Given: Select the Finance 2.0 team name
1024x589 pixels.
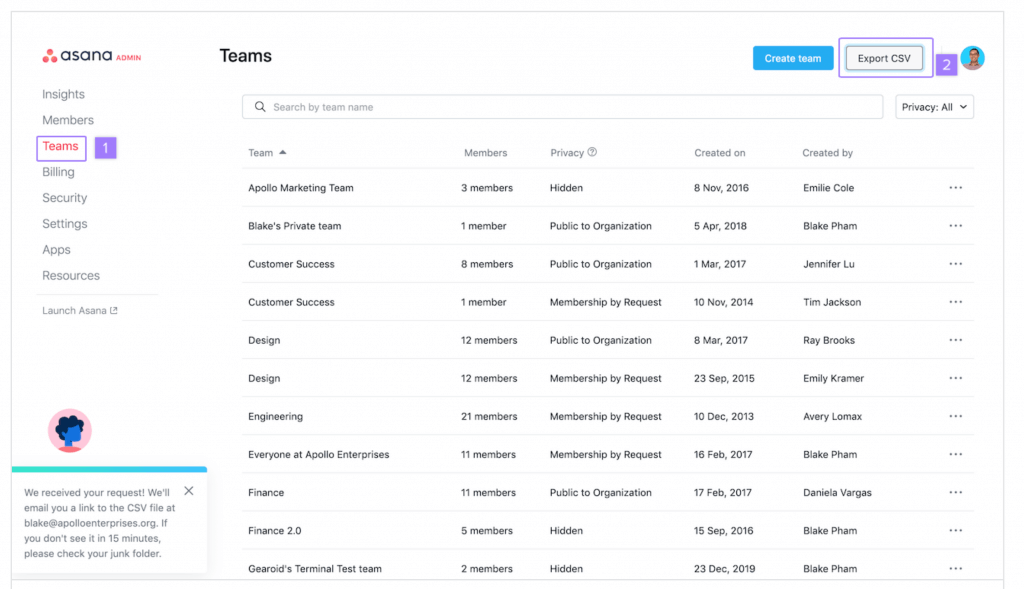Looking at the screenshot, I should click(275, 530).
